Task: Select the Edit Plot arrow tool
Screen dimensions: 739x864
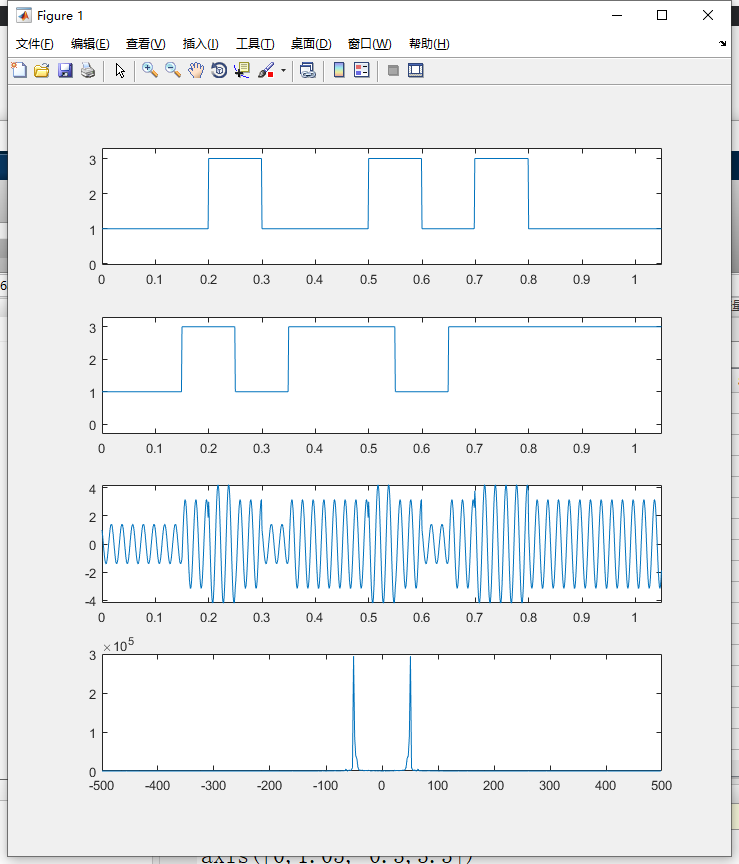Action: click(120, 70)
